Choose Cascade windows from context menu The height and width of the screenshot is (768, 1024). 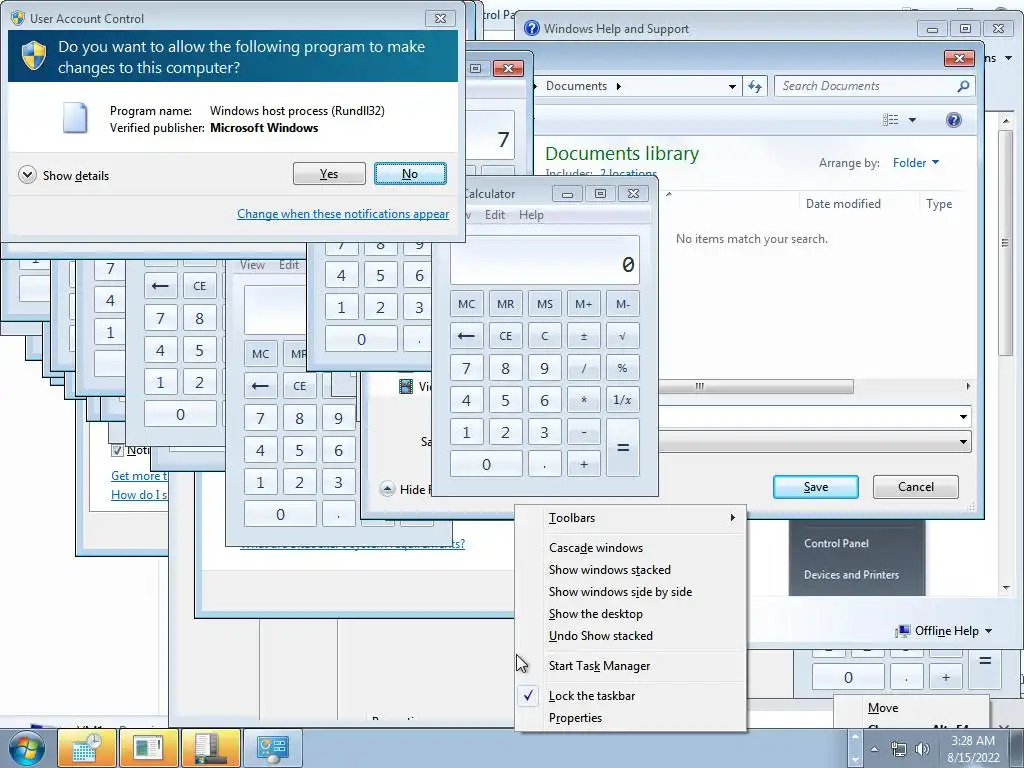[x=631, y=548]
